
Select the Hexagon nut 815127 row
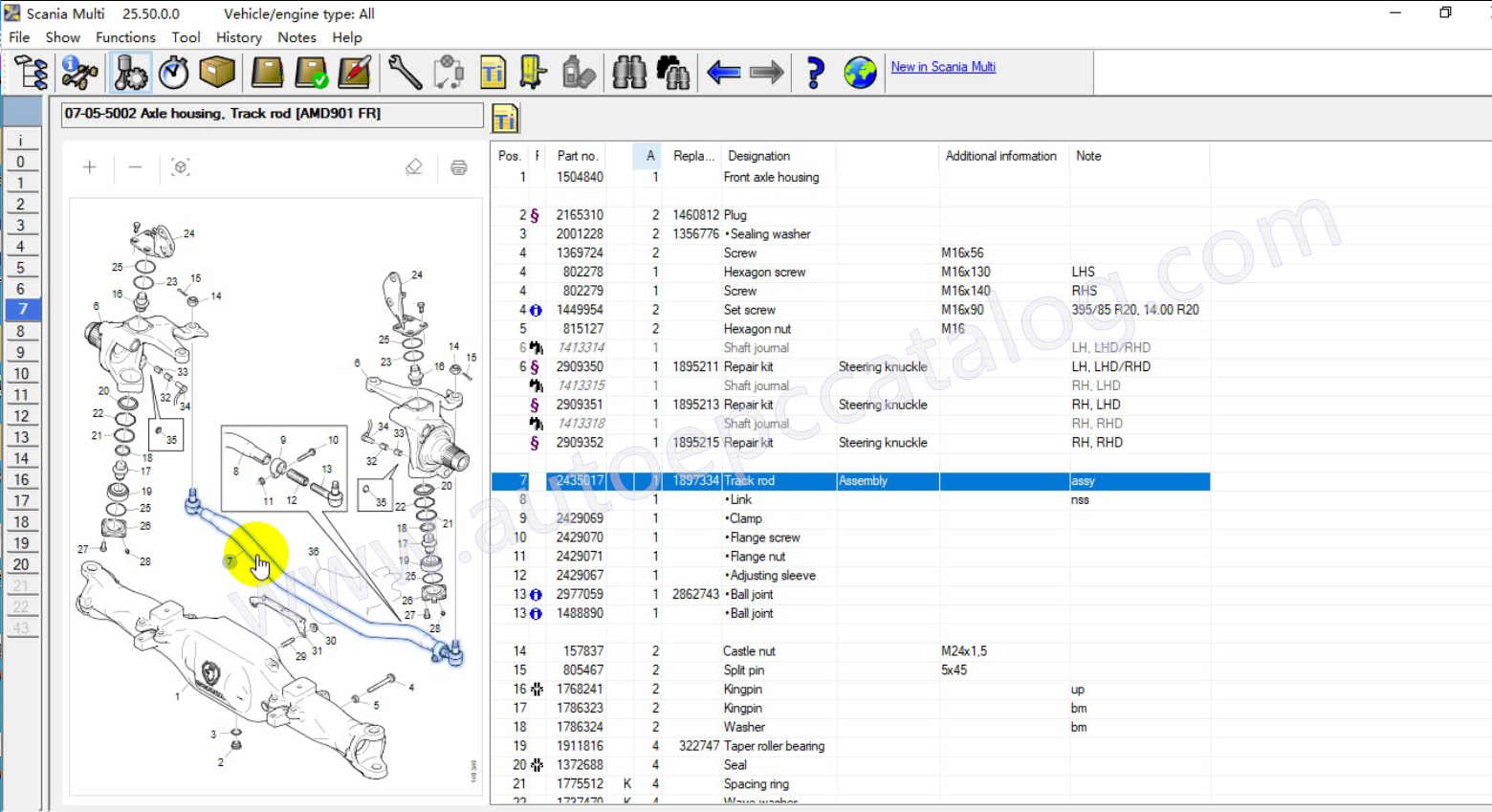(x=850, y=329)
